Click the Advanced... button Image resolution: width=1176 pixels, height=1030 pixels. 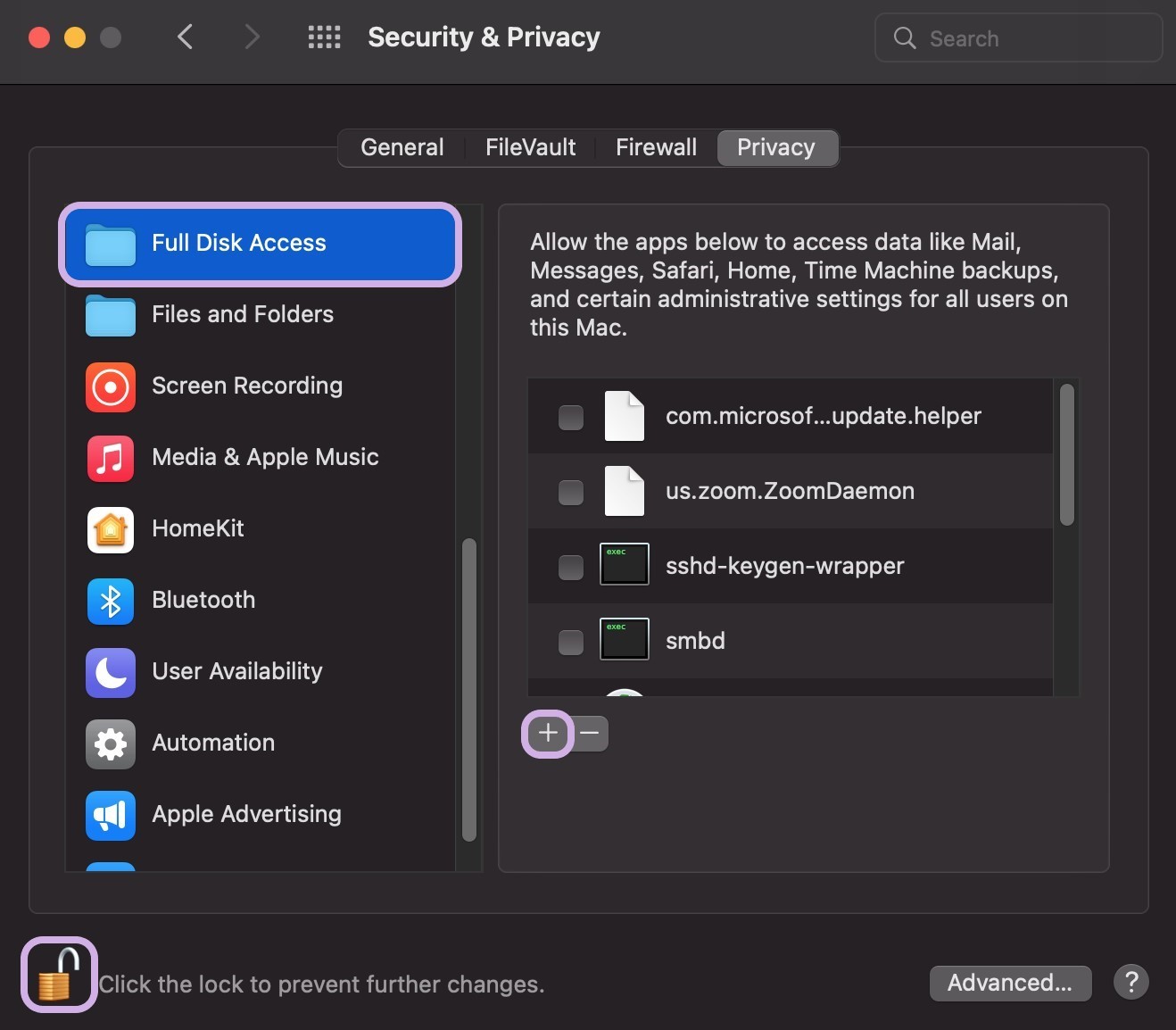click(x=1009, y=983)
